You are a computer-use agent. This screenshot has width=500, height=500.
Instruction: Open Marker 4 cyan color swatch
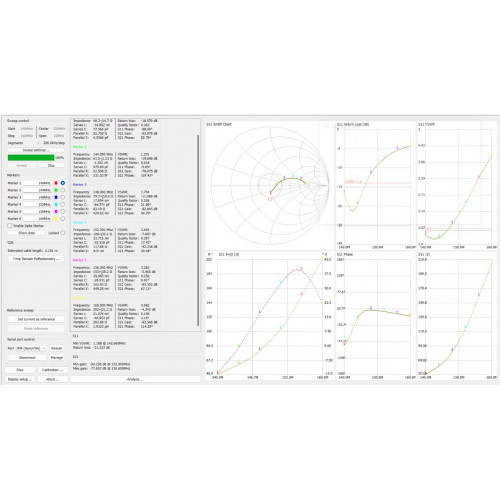click(56, 204)
